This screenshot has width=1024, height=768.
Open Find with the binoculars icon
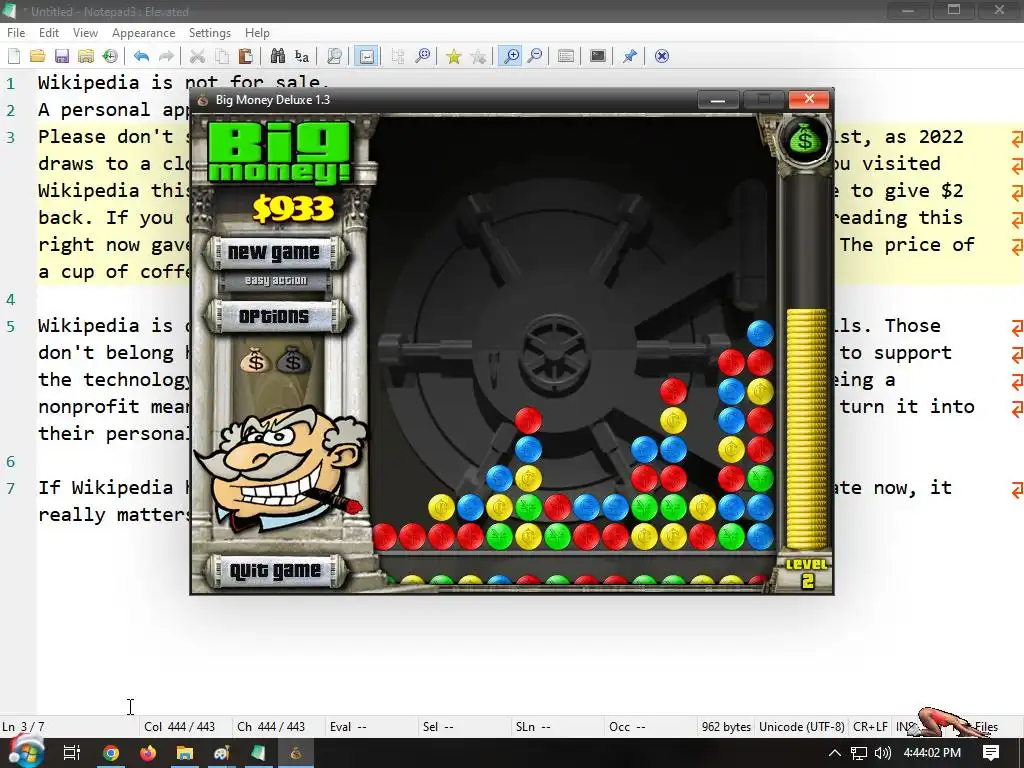[x=278, y=56]
